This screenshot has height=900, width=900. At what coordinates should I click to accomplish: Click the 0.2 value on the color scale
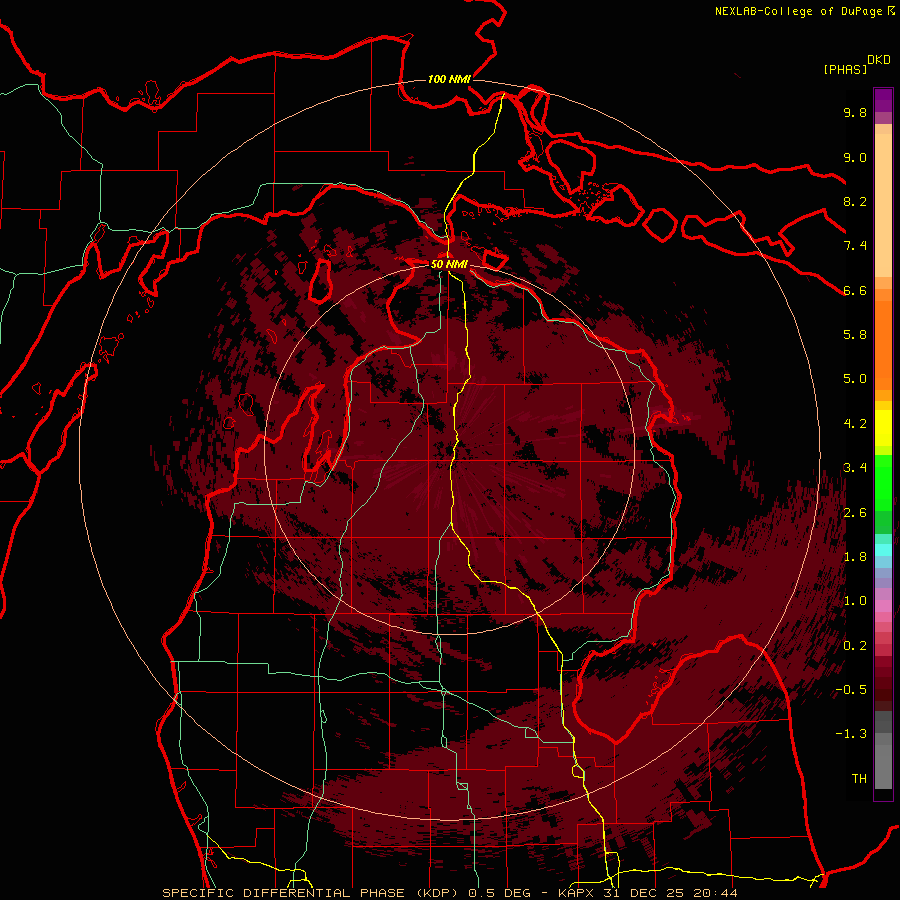click(855, 646)
